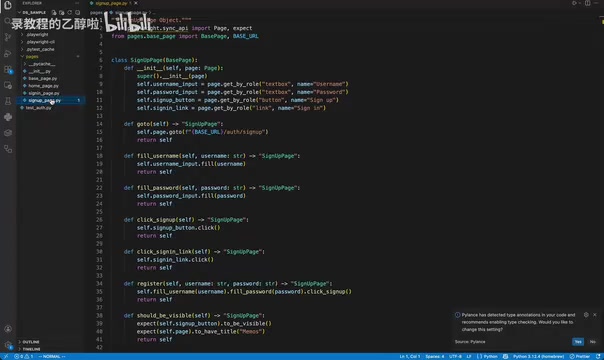Open notification settings gear in Pylance toast
This screenshot has width=604, height=360.
(586, 315)
